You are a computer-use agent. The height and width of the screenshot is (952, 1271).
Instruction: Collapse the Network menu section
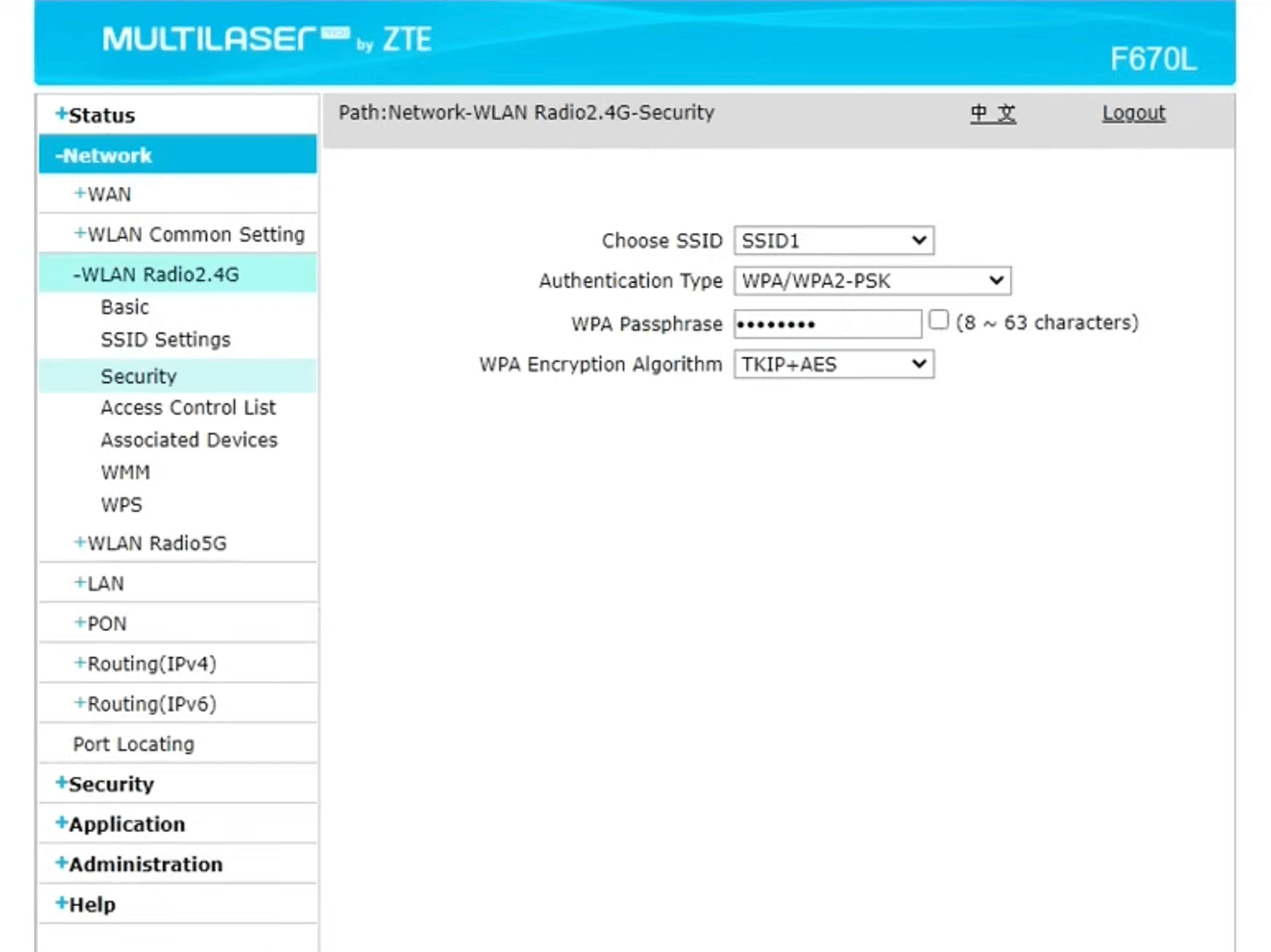click(x=103, y=156)
